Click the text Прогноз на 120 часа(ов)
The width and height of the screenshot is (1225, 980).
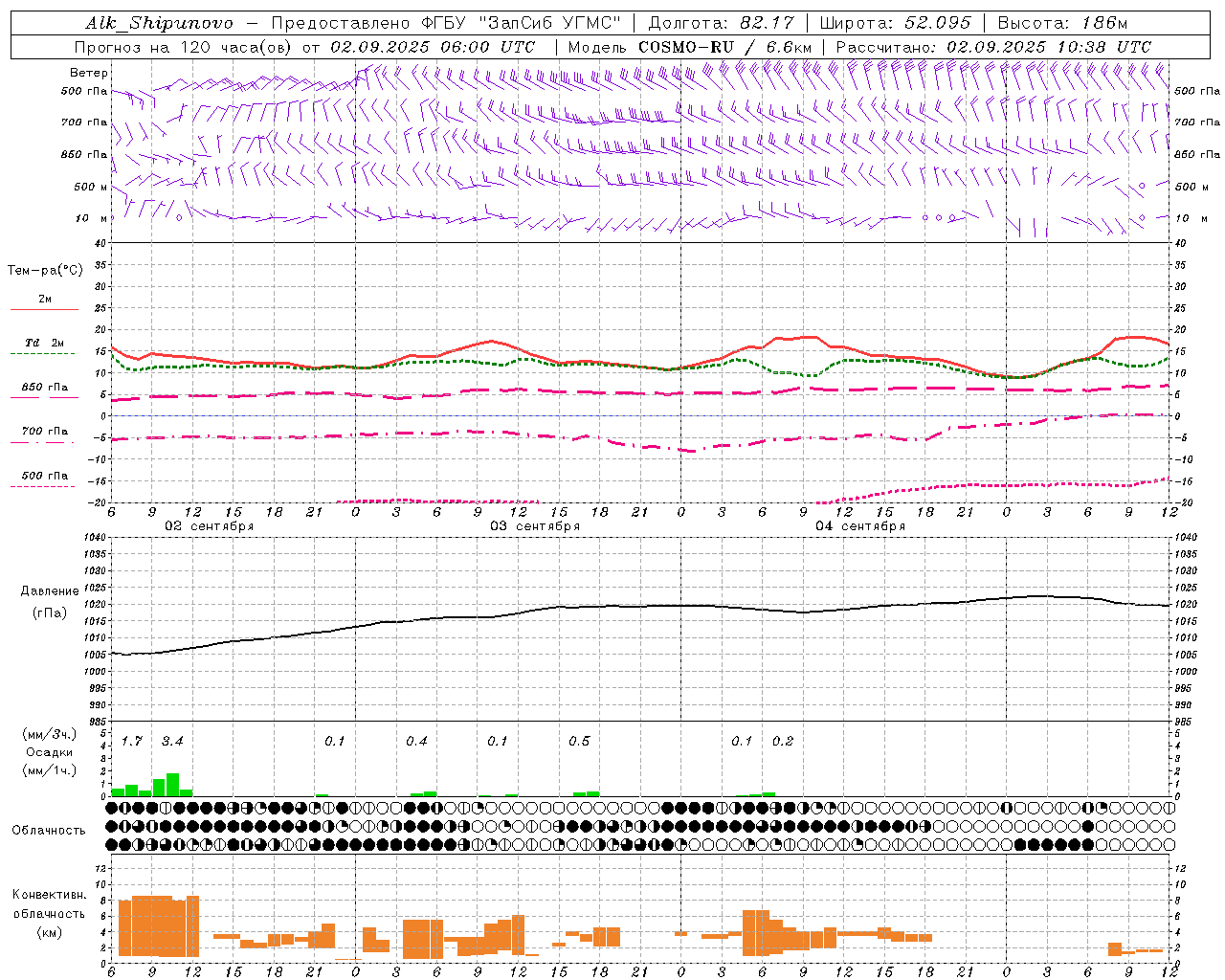[184, 47]
